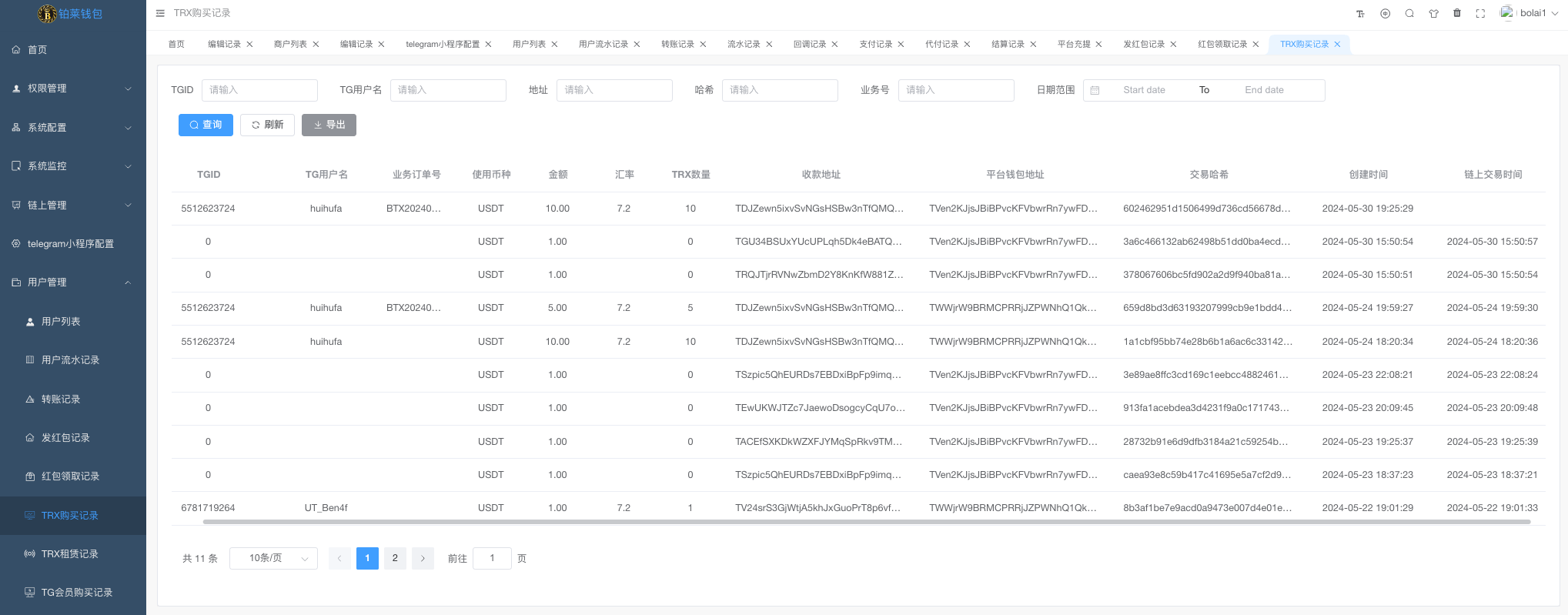Expand the 权限管理 sidebar menu
This screenshot has height=615, width=1568.
point(73,89)
